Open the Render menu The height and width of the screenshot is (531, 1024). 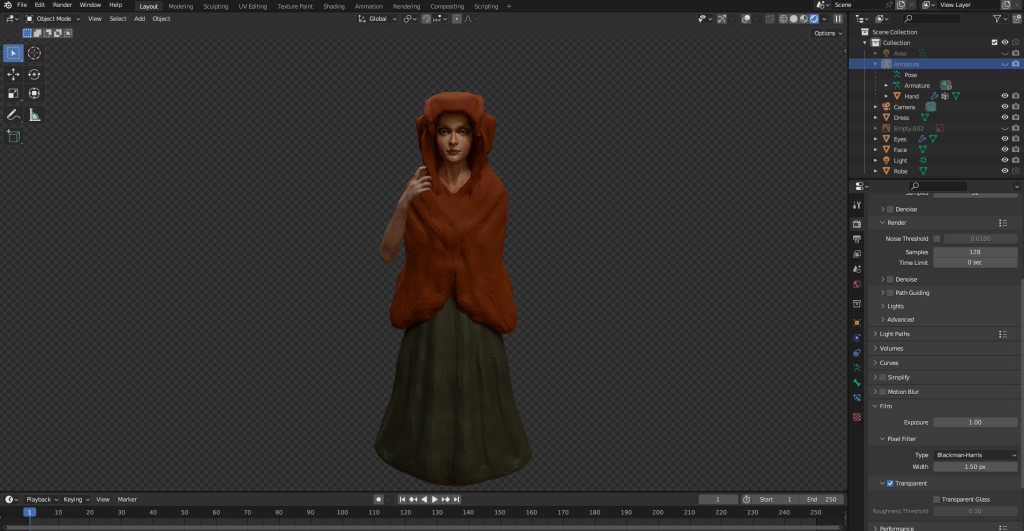[x=62, y=5]
